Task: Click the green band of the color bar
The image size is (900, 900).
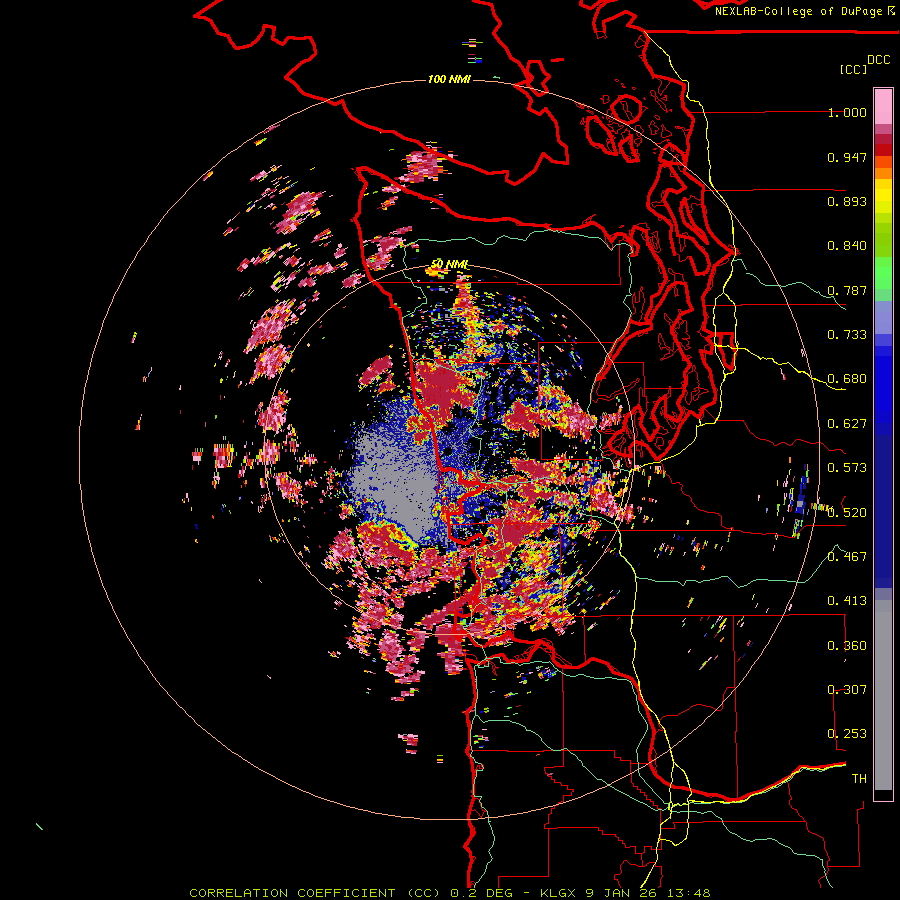Action: [x=883, y=255]
